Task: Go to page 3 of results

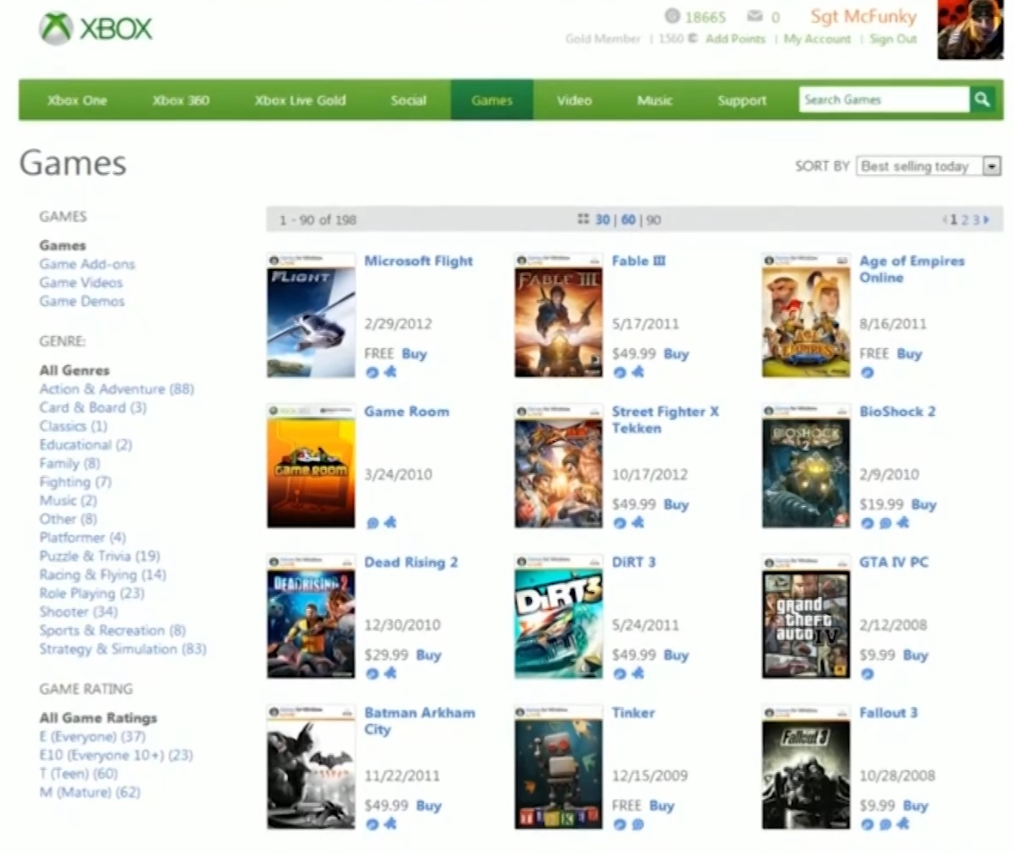Action: pos(976,220)
